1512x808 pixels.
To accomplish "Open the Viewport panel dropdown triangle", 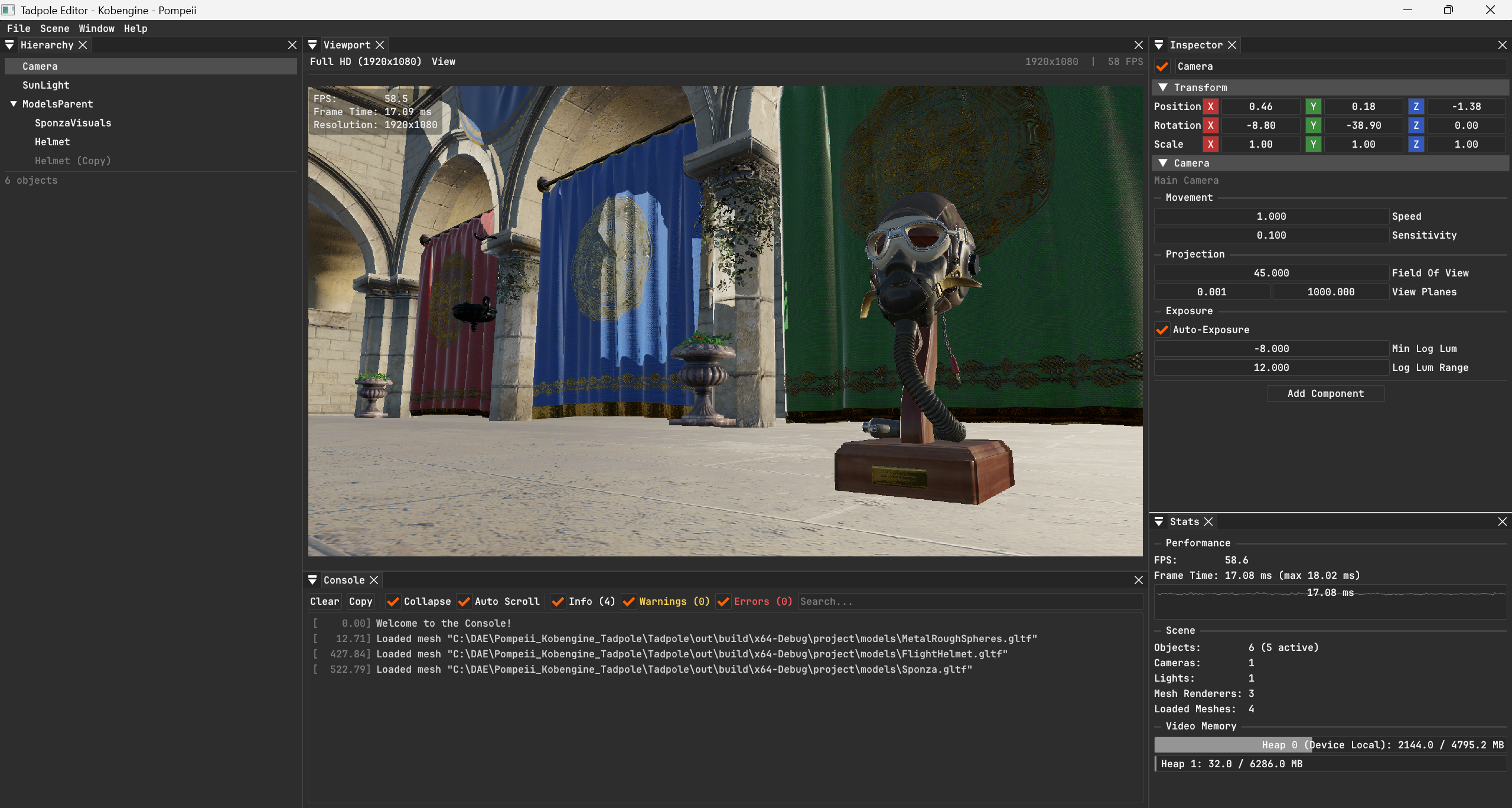I will pos(312,45).
